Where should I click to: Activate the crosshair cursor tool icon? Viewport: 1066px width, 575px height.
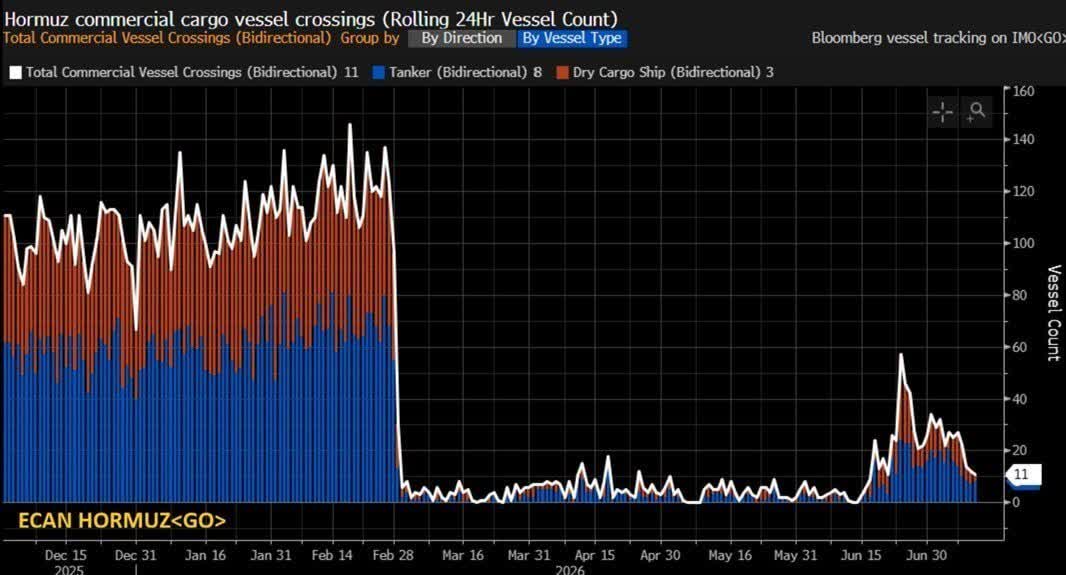click(x=943, y=111)
